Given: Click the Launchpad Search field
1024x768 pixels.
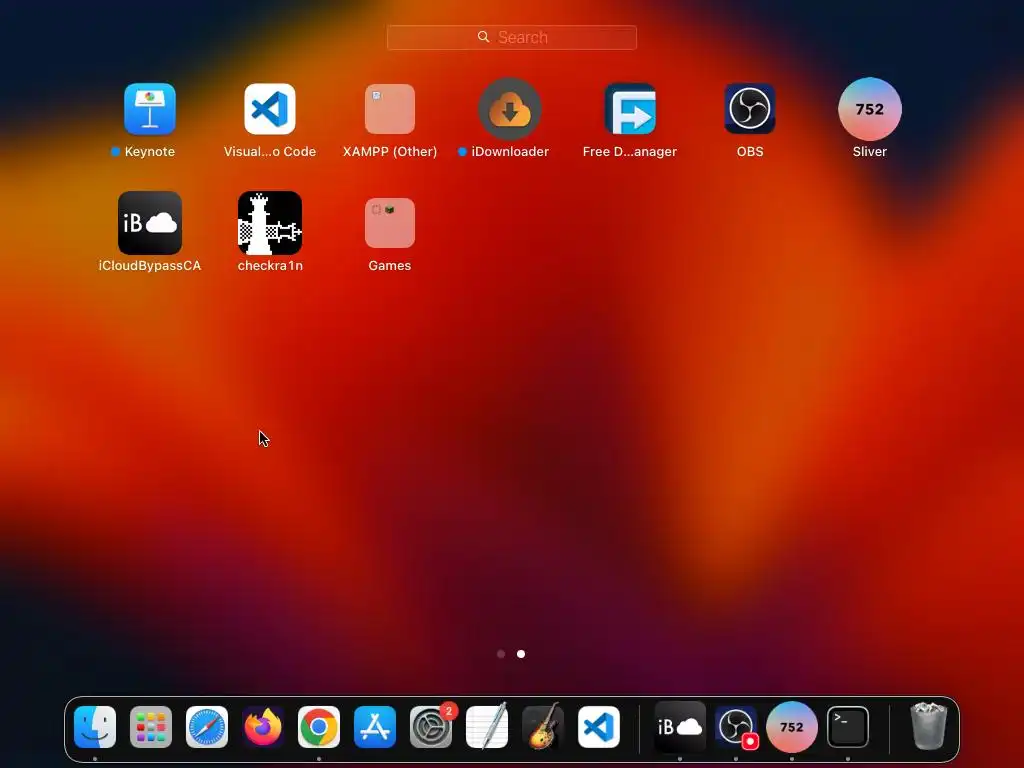Looking at the screenshot, I should [x=512, y=37].
